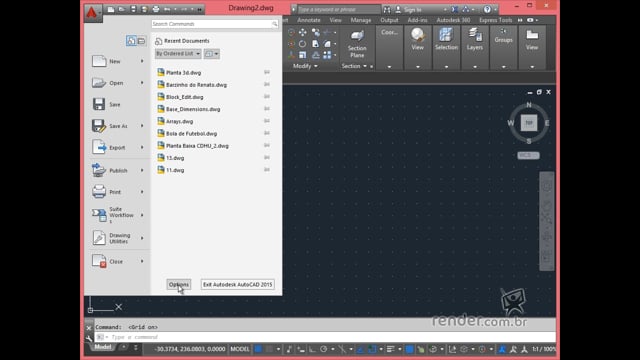Open the Selection panel button
640x360 pixels.
[x=446, y=47]
